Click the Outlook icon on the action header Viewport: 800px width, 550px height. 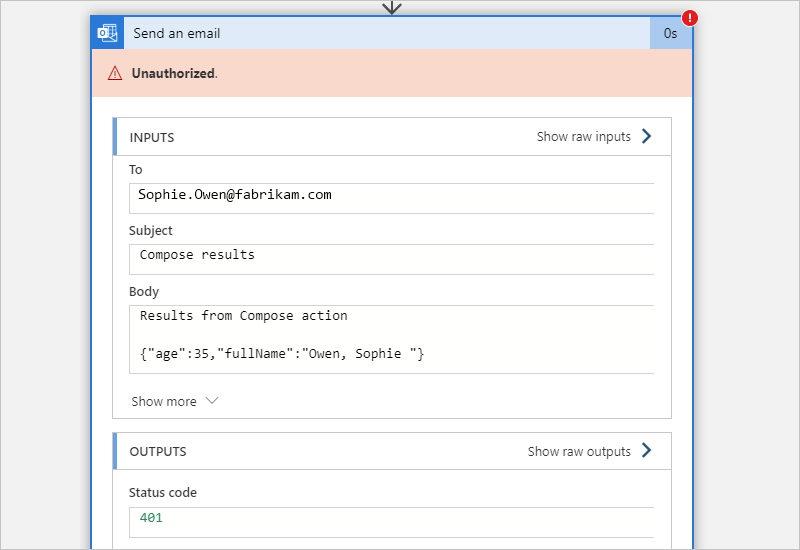pos(107,33)
